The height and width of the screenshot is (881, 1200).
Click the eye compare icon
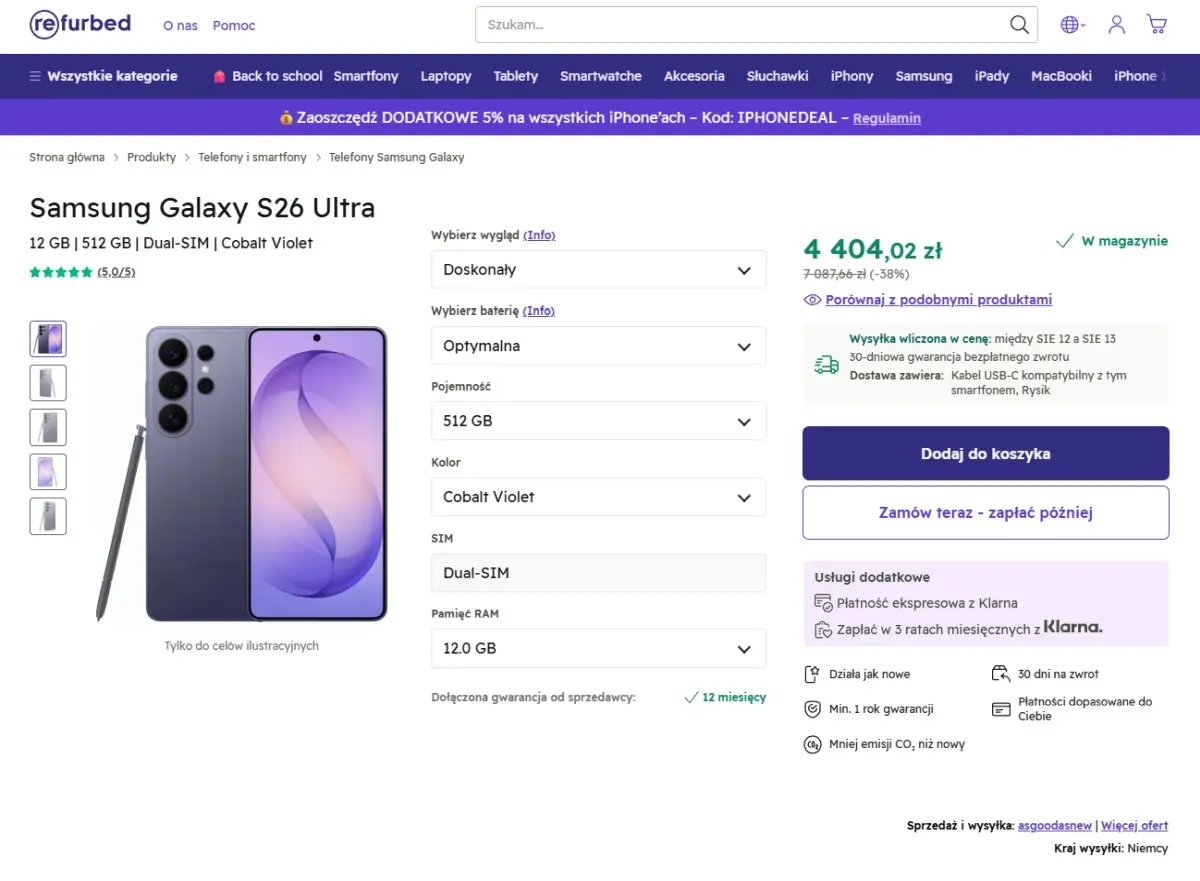click(x=812, y=300)
